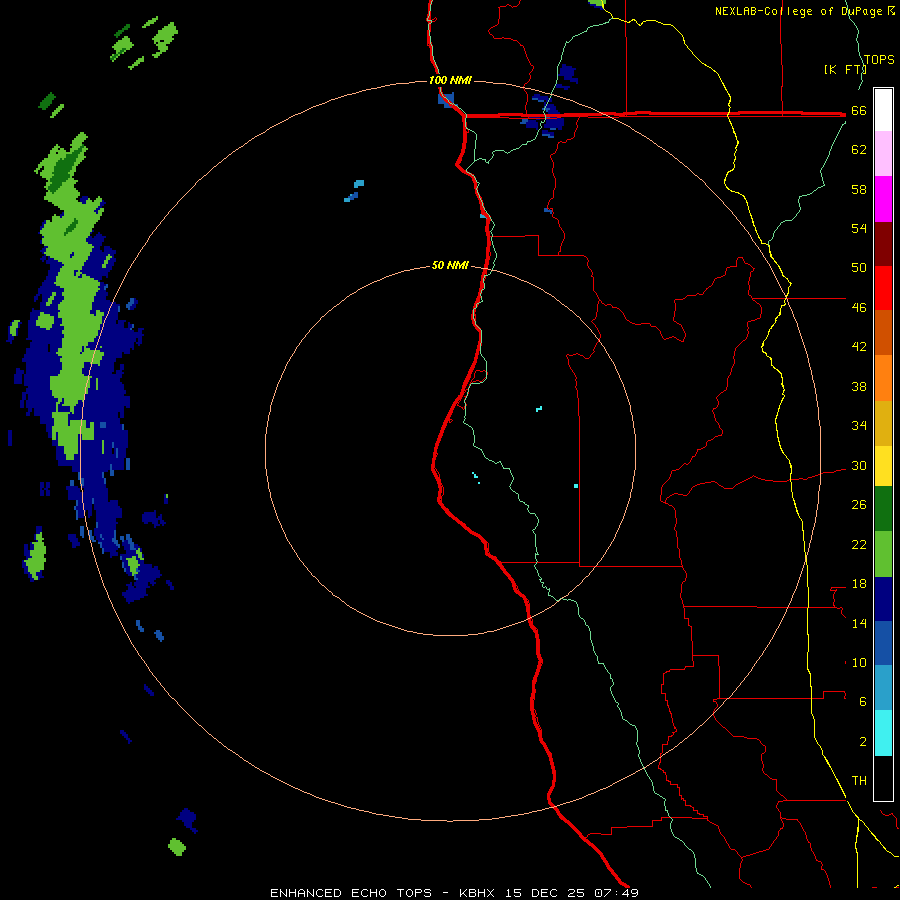Click the 50 NMI range ring label
The image size is (900, 900).
pyautogui.click(x=450, y=265)
